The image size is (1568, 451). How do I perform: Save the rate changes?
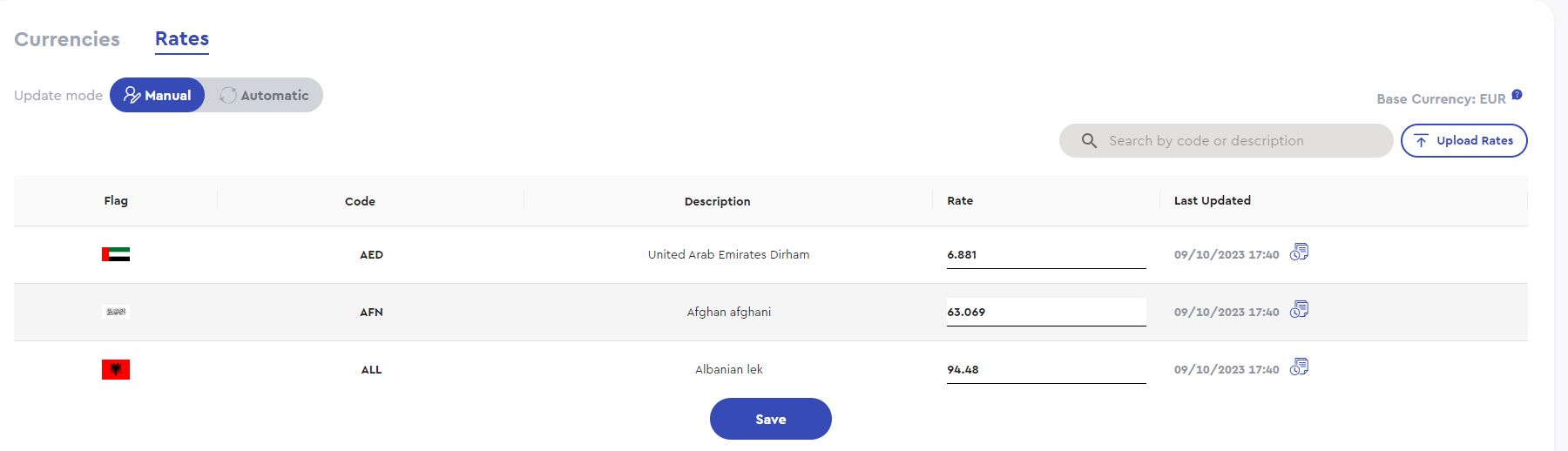pos(771,419)
